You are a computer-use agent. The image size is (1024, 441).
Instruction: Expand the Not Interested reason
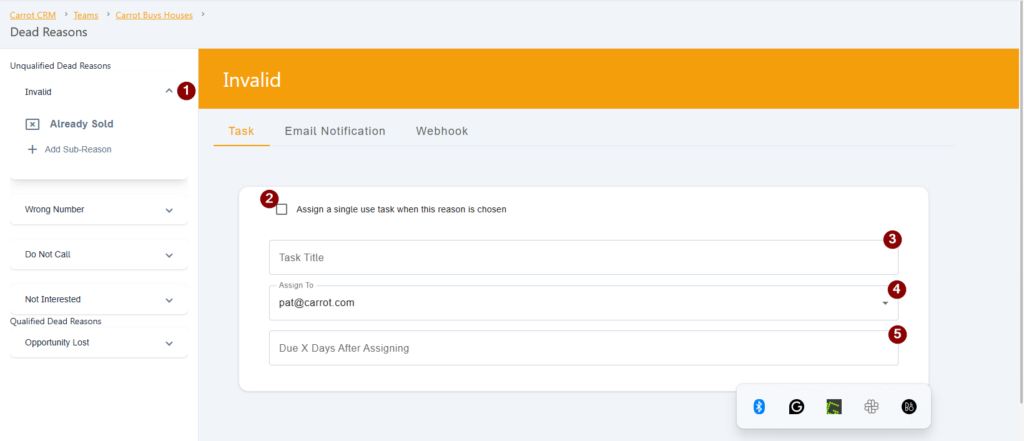point(169,301)
